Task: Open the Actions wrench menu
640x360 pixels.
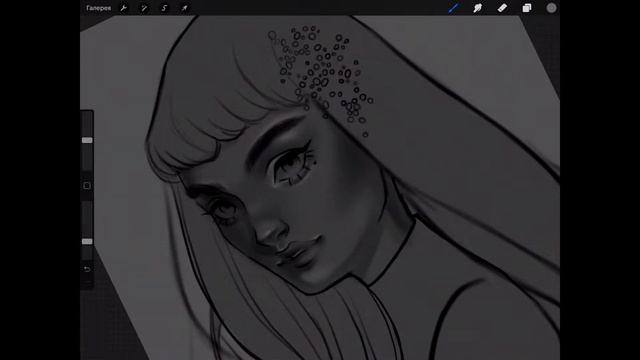Action: tap(123, 8)
